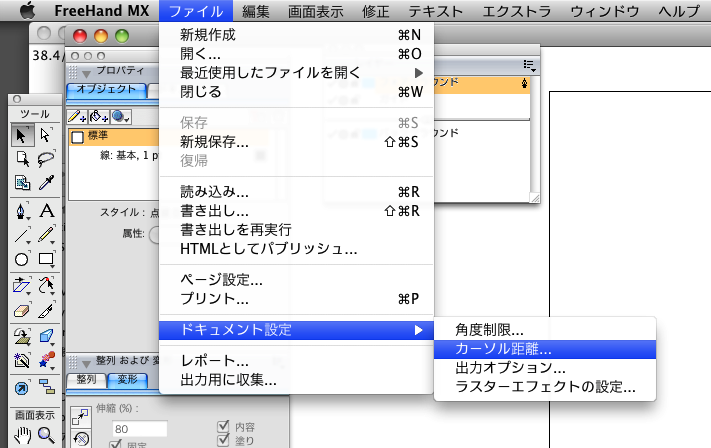Collapse the プロパティ panel disclosure triangle
711x448 pixels.
87,72
